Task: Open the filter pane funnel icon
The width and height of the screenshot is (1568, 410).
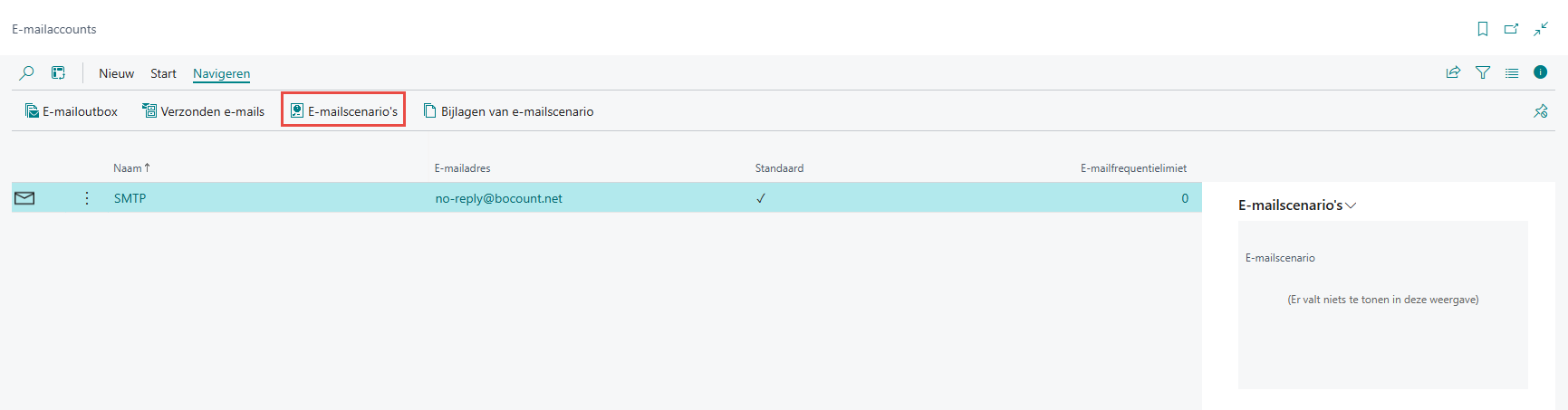Action: click(1483, 72)
